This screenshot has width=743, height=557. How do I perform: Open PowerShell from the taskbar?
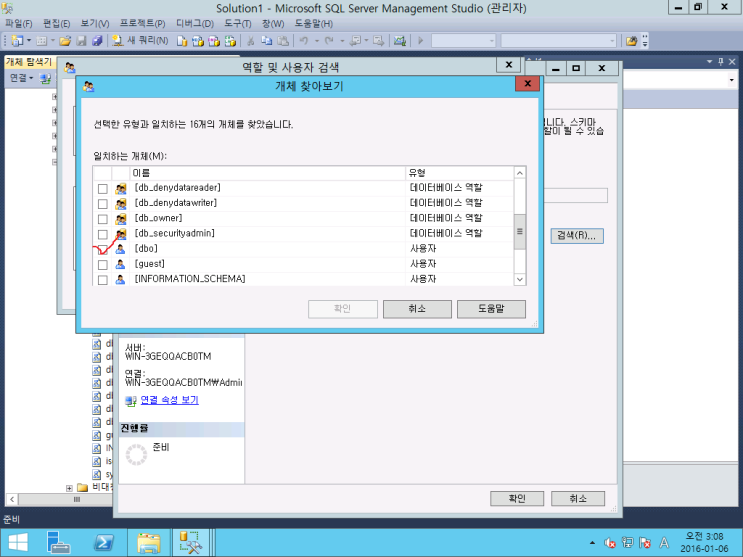coord(104,542)
